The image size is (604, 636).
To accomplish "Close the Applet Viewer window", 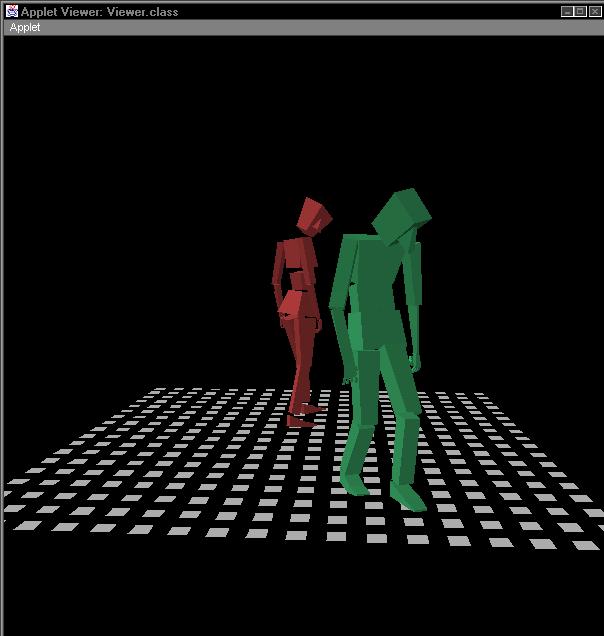I will (x=594, y=11).
